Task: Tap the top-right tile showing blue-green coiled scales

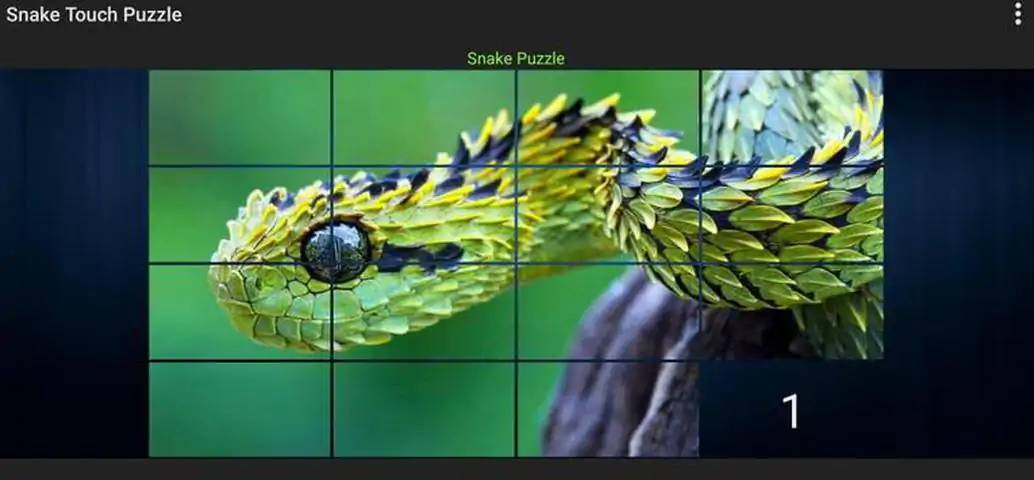Action: [792, 117]
